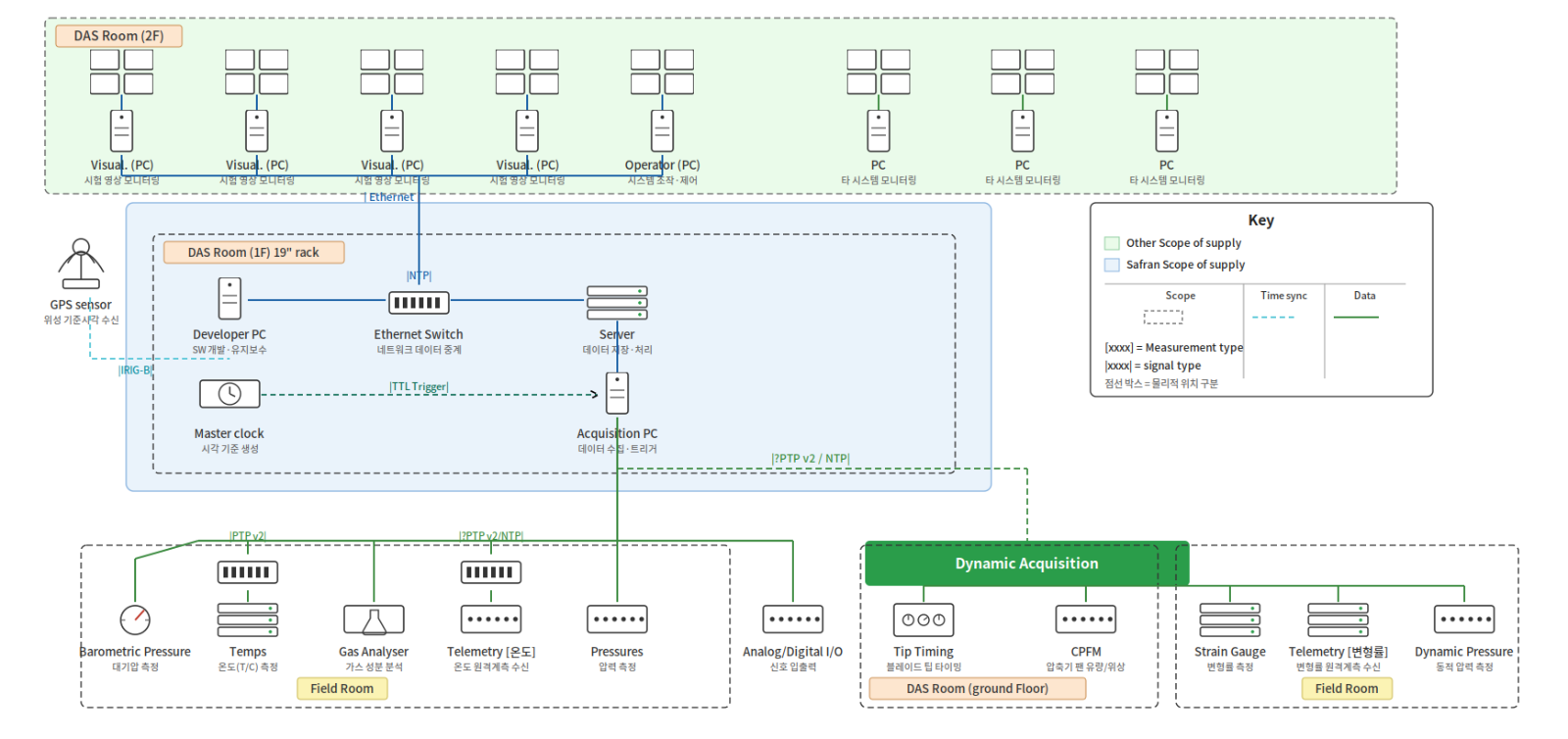Click the |?PTP v2/NTP| label above Telemetry [온도]
The width and height of the screenshot is (1568, 739).
pyautogui.click(x=491, y=536)
